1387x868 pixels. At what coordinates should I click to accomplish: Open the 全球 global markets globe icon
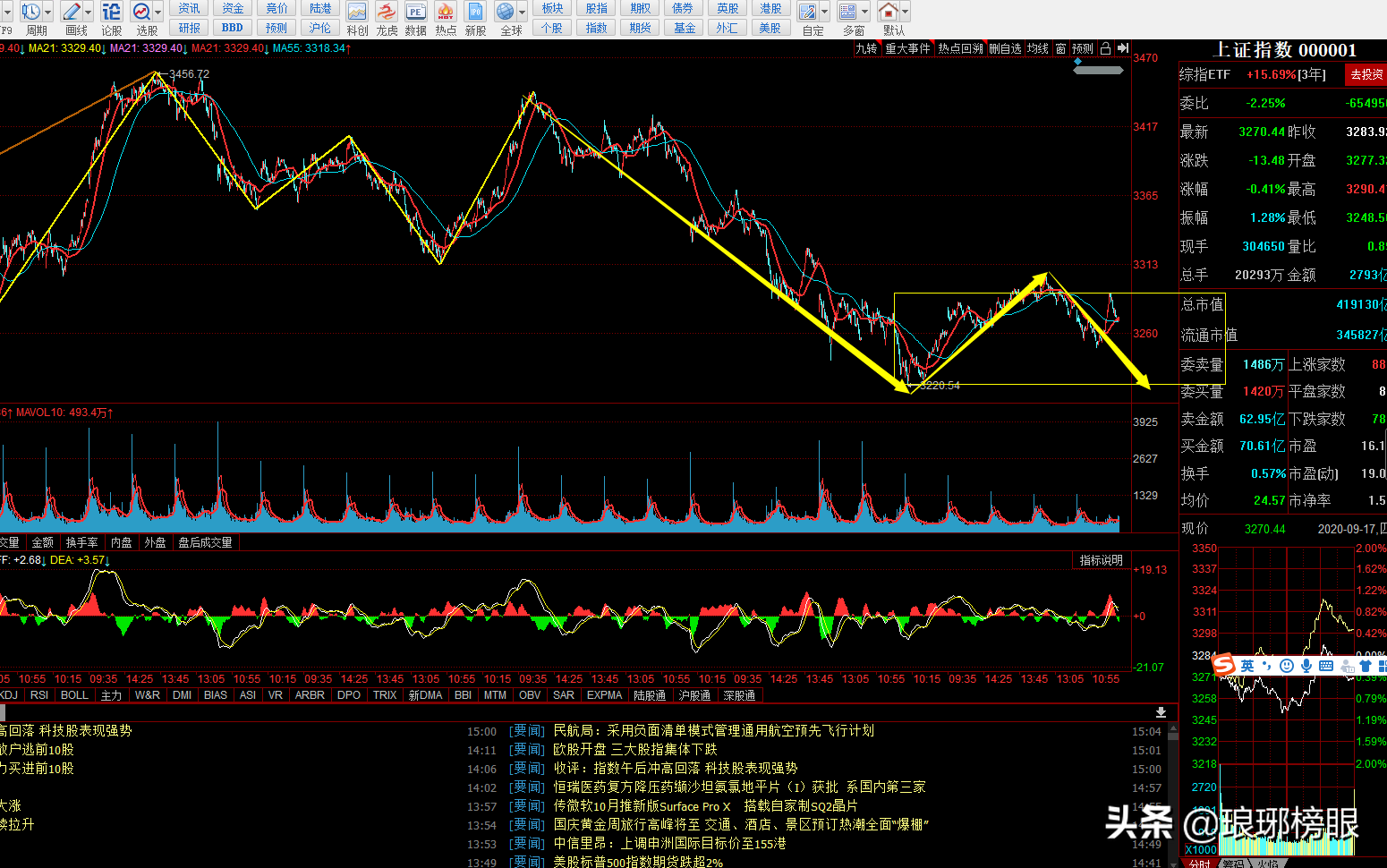(x=506, y=12)
